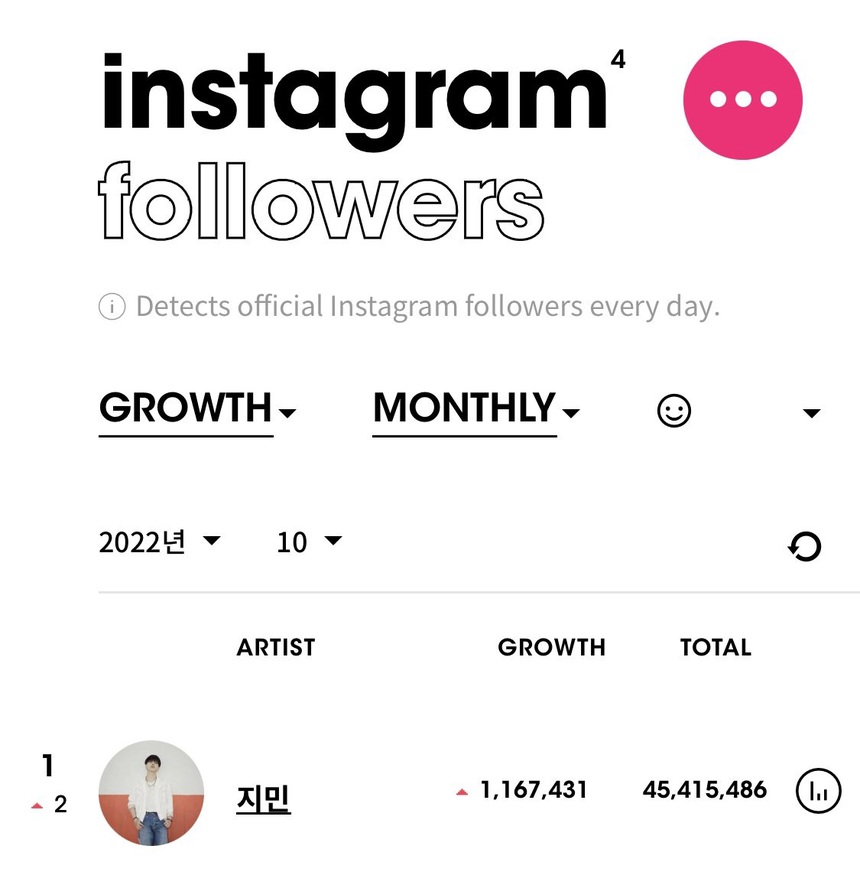
Task: Expand the dropdown arrow next to smiley
Action: click(x=812, y=413)
